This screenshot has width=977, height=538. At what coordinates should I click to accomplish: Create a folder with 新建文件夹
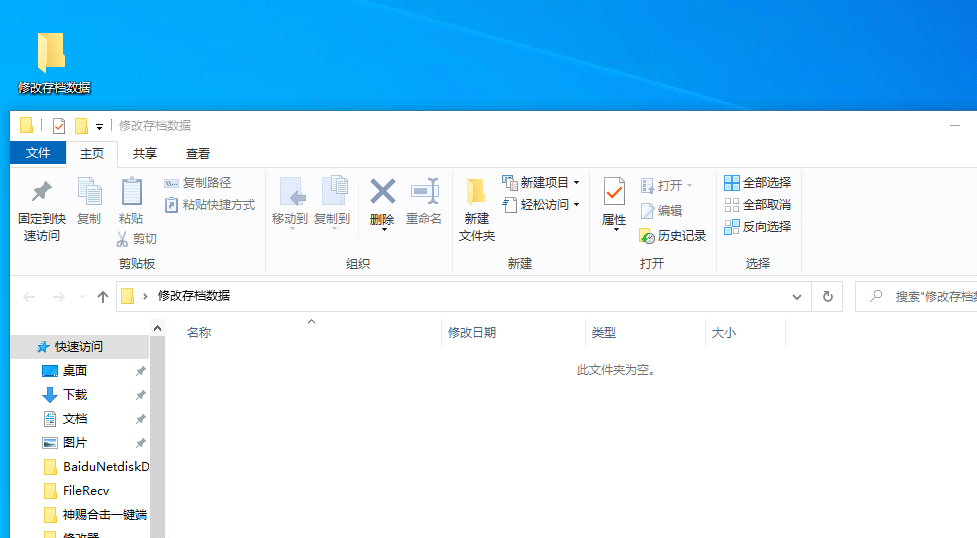(477, 209)
